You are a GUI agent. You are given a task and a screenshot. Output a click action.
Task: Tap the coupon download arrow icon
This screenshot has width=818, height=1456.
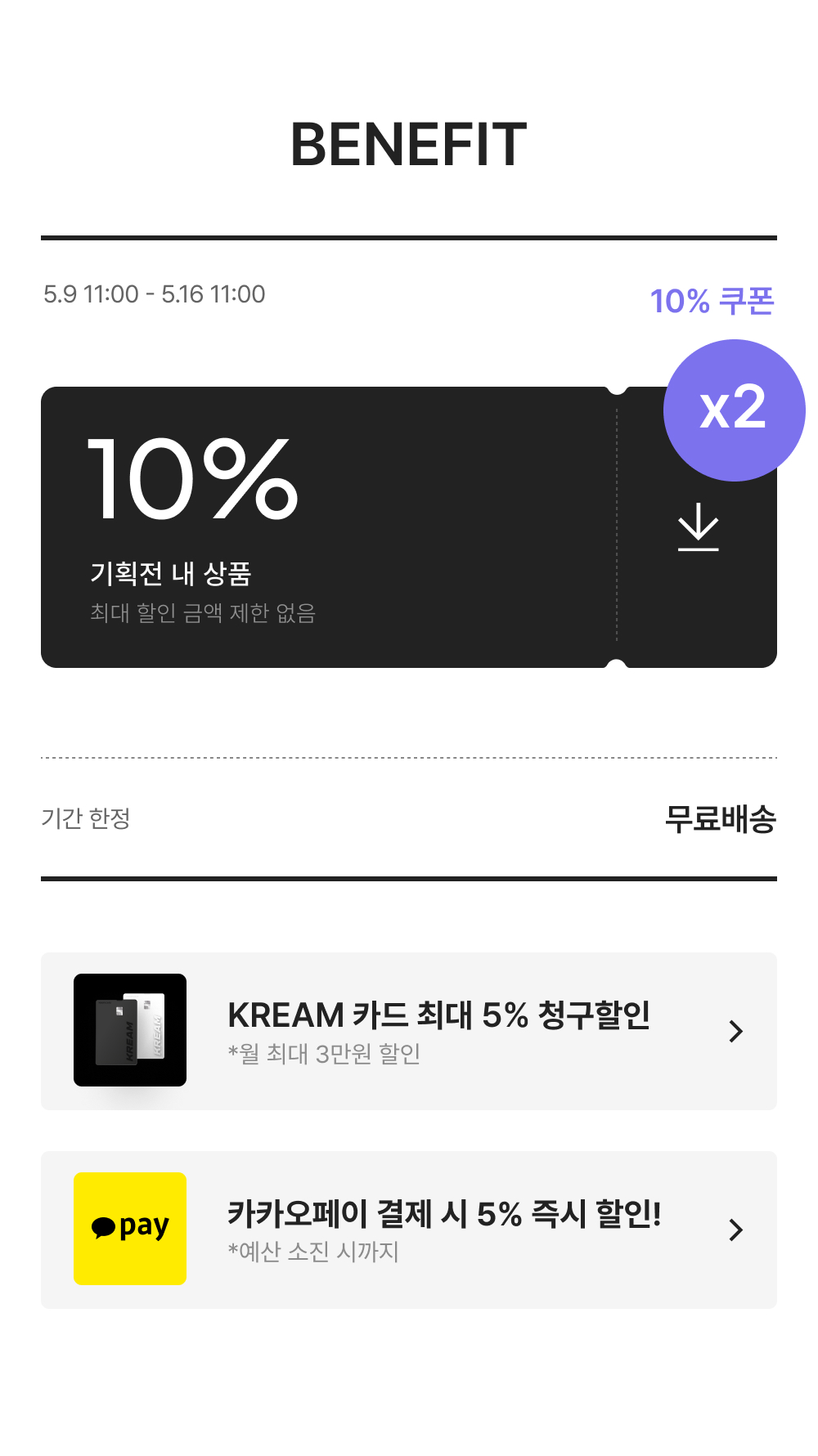coord(698,527)
